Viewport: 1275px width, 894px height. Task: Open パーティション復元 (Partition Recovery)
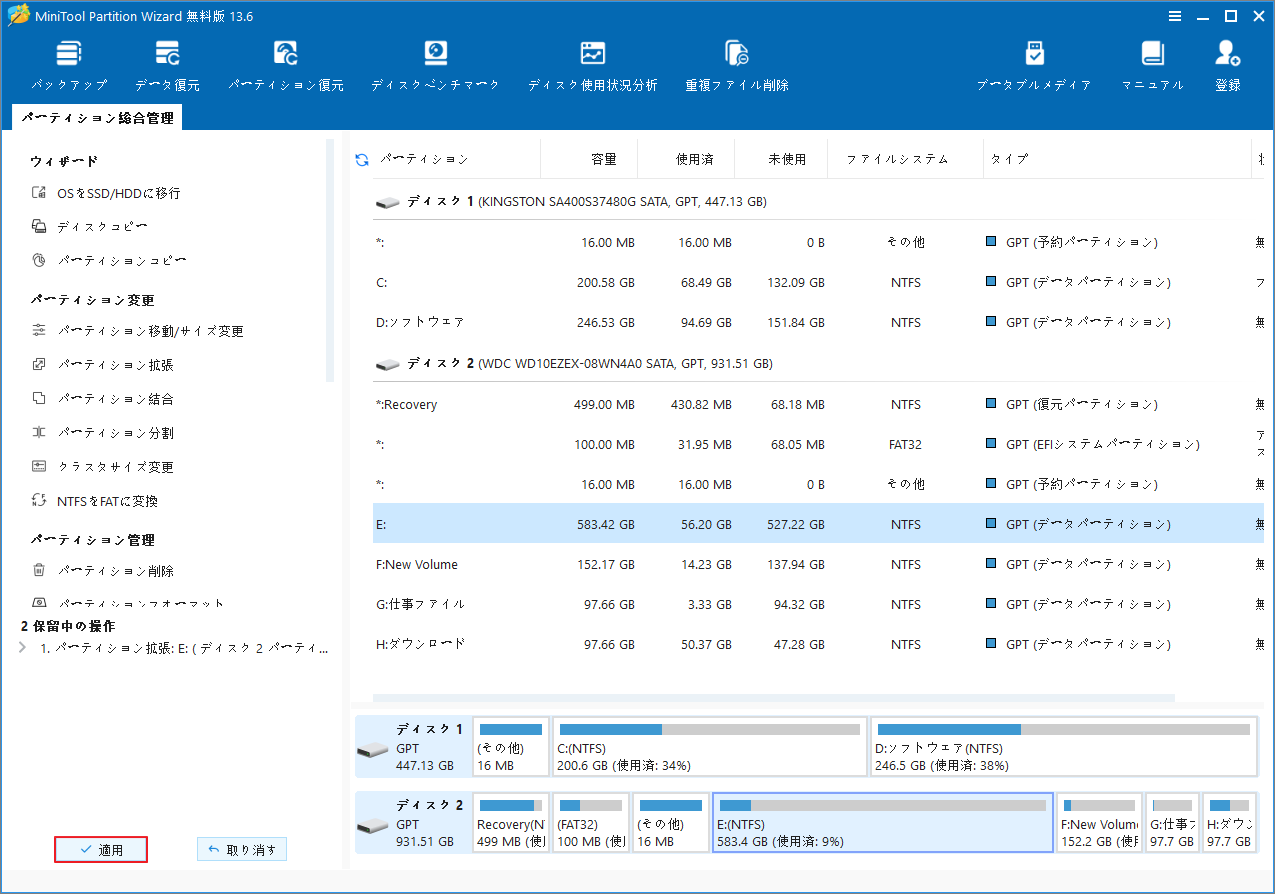(286, 60)
